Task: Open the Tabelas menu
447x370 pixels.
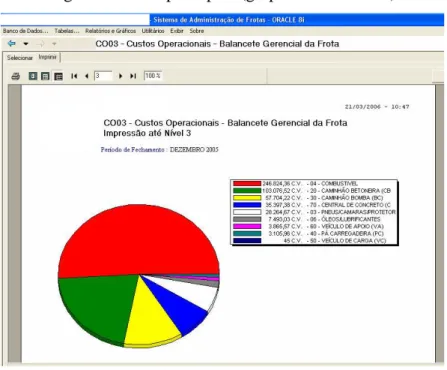Action: click(x=67, y=31)
